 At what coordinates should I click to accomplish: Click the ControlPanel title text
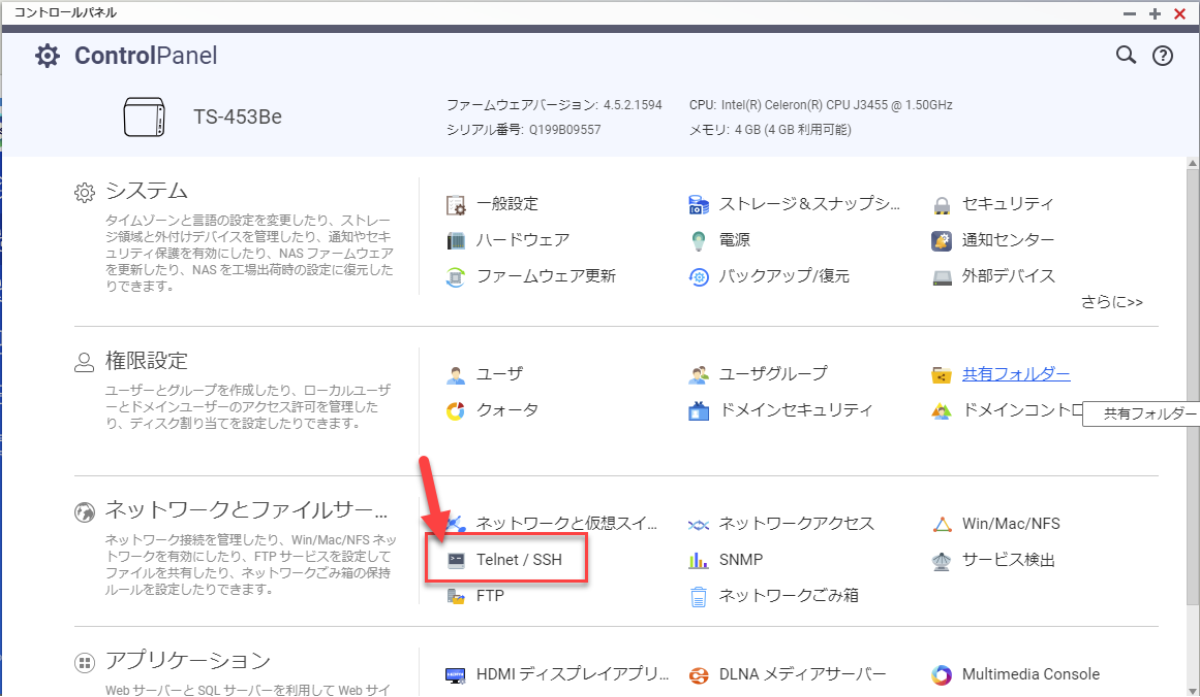[146, 56]
